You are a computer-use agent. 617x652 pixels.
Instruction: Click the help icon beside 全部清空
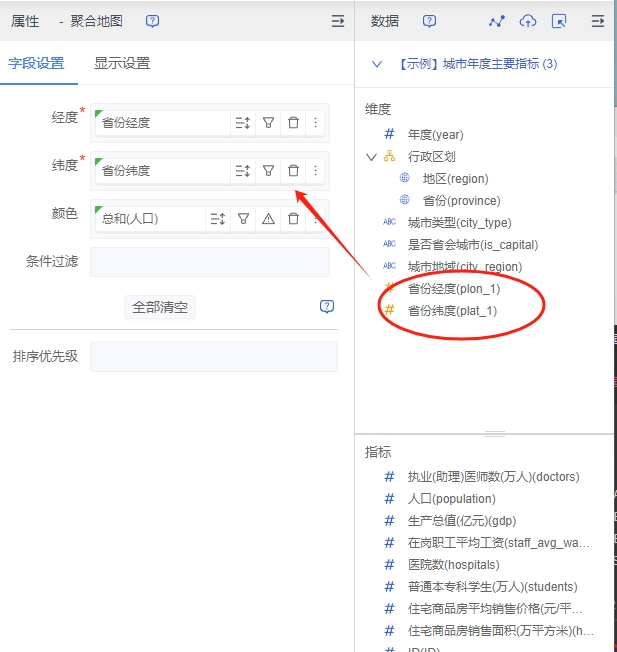tap(326, 307)
